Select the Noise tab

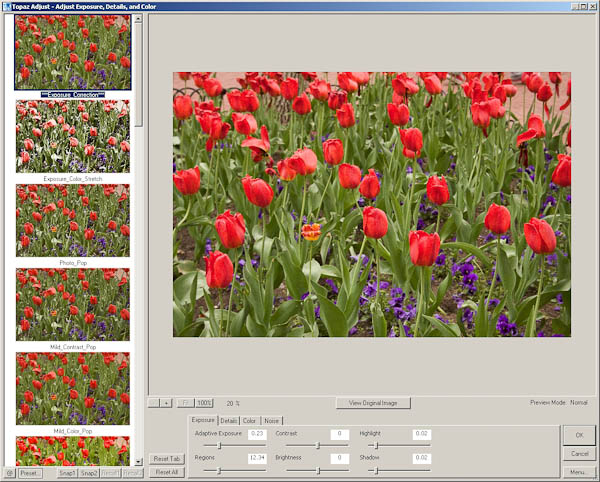pyautogui.click(x=271, y=421)
